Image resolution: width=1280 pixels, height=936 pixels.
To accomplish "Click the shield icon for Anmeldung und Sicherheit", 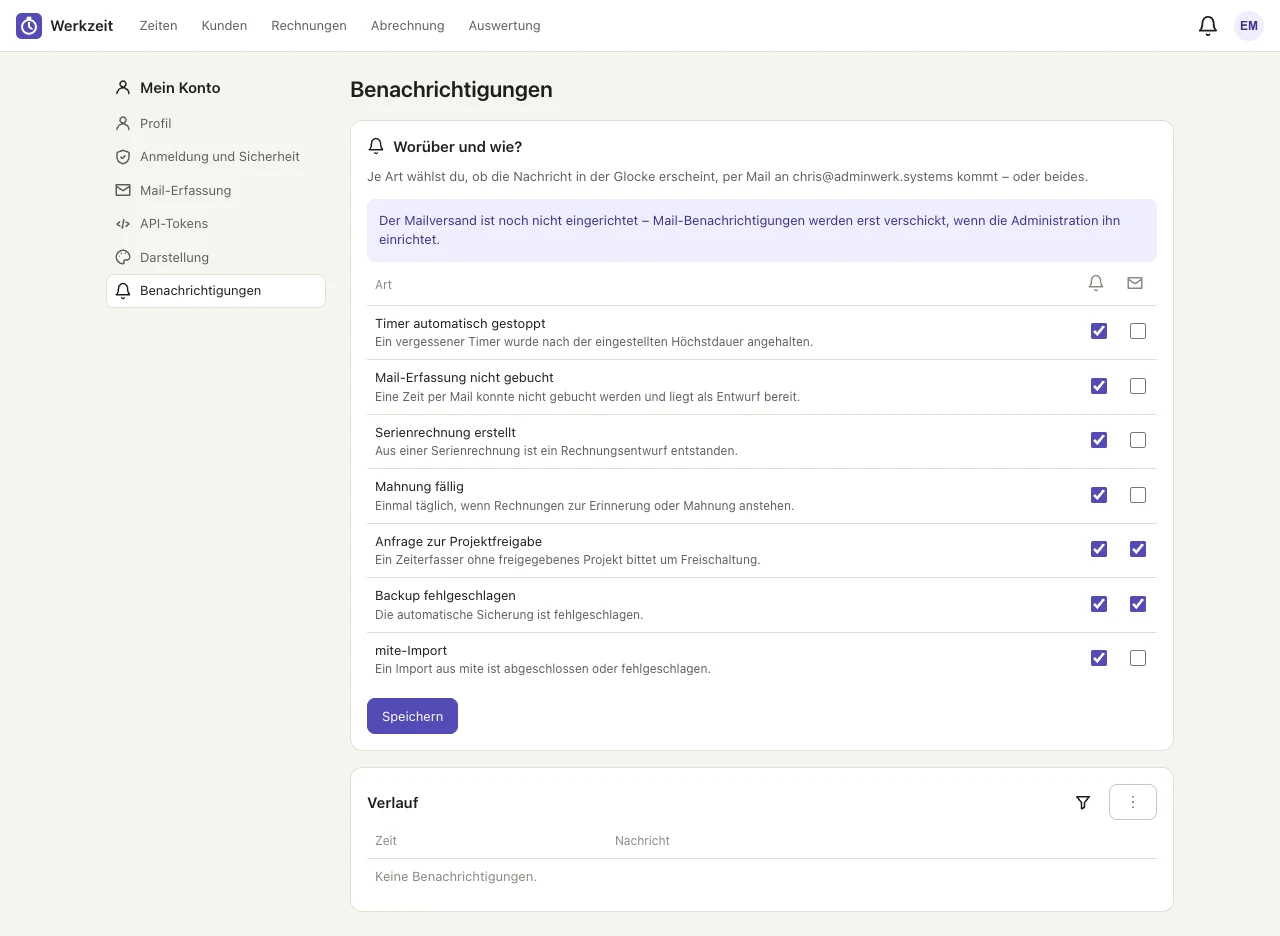I will (x=123, y=157).
